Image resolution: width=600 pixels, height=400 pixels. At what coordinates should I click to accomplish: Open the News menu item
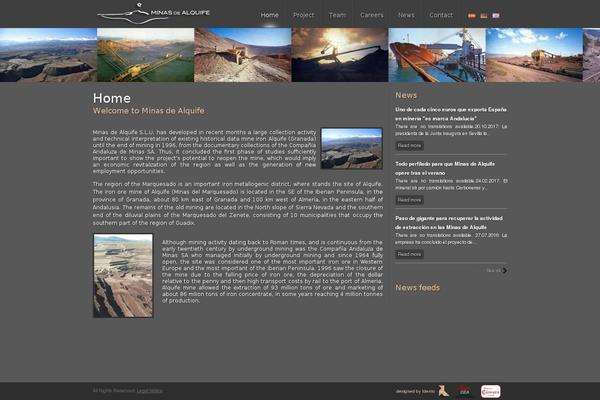[406, 15]
